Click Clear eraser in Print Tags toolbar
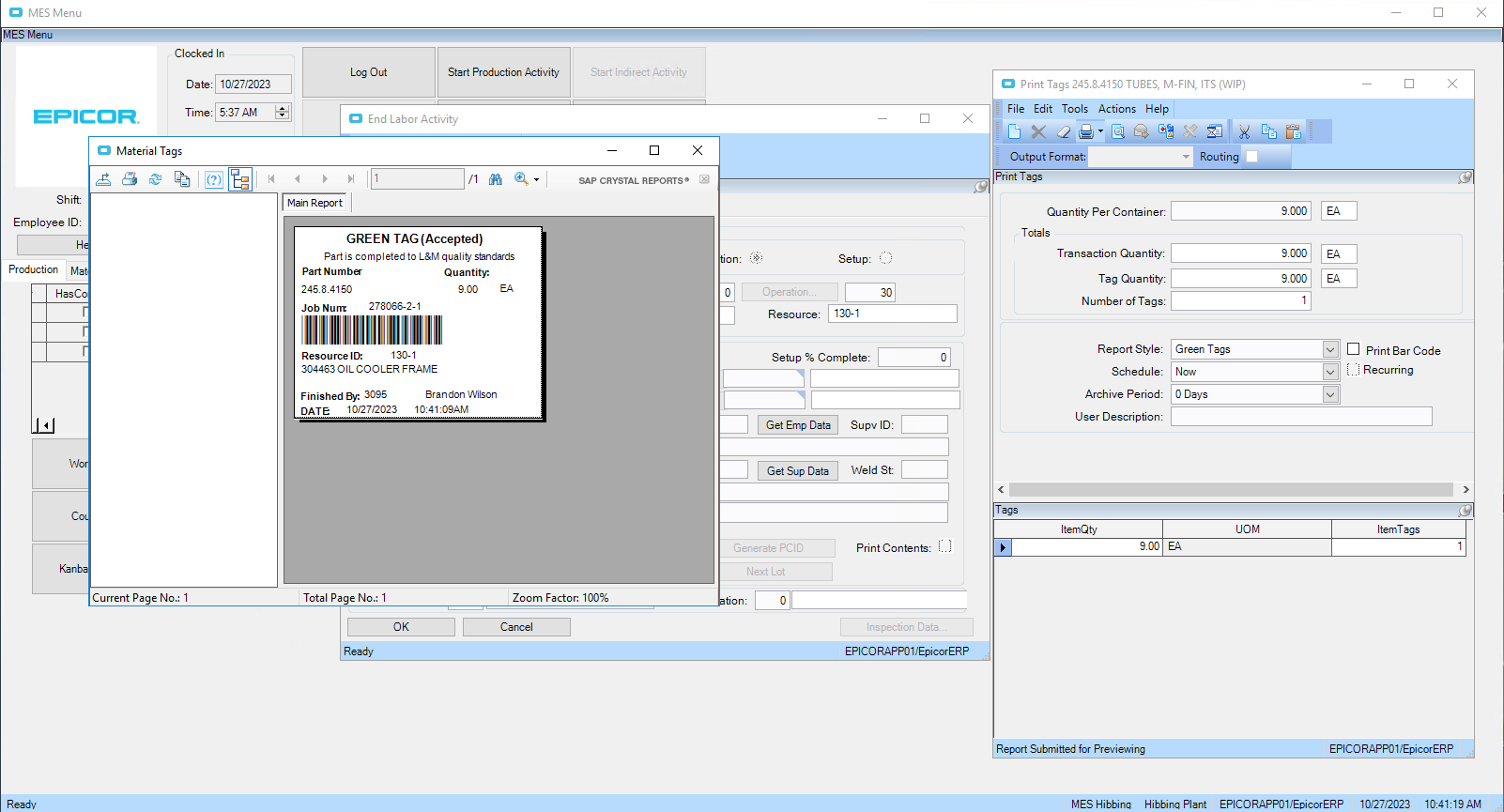Image resolution: width=1504 pixels, height=812 pixels. [x=1063, y=131]
